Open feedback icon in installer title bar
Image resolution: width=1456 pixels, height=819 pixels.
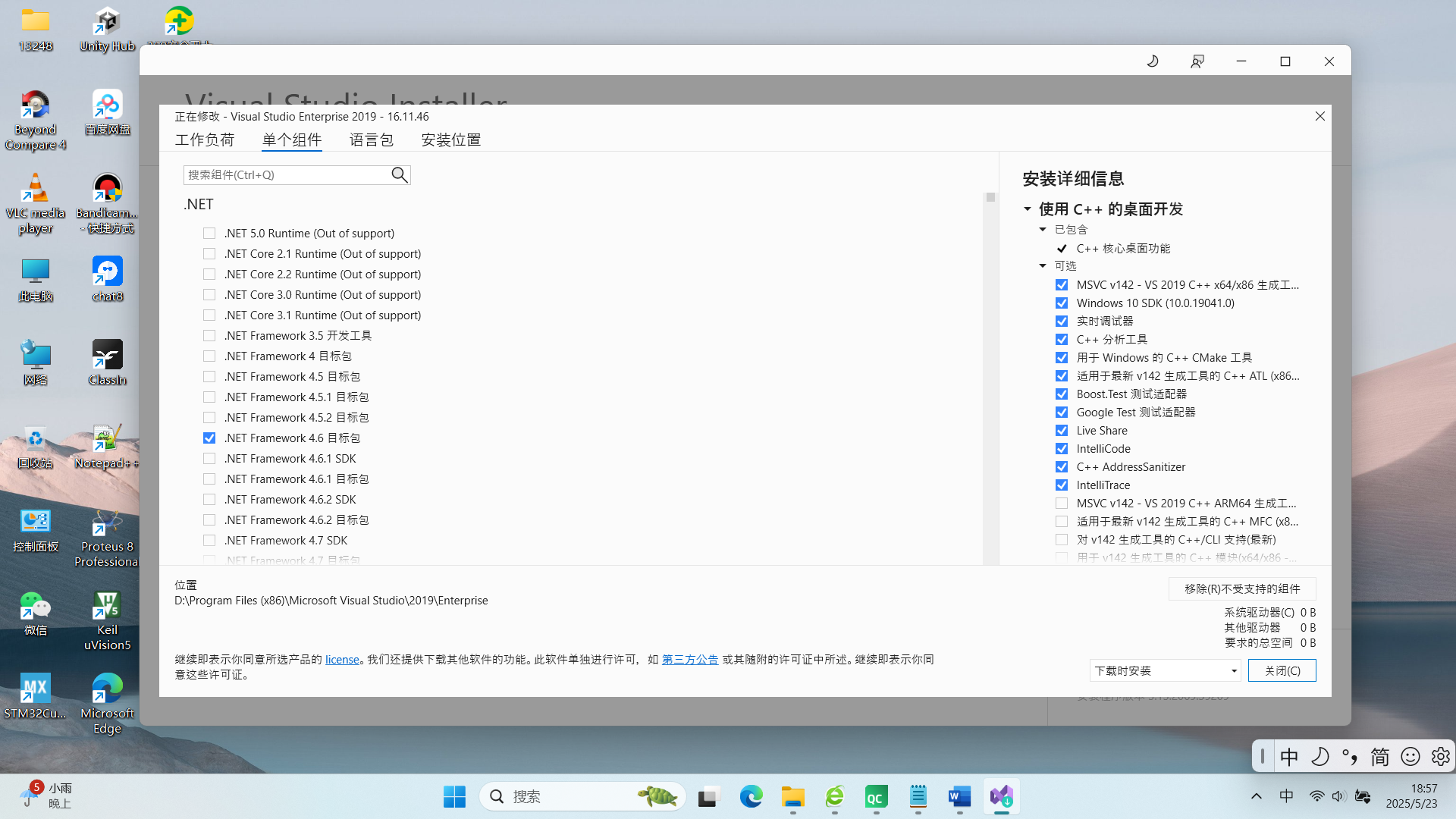click(1197, 61)
